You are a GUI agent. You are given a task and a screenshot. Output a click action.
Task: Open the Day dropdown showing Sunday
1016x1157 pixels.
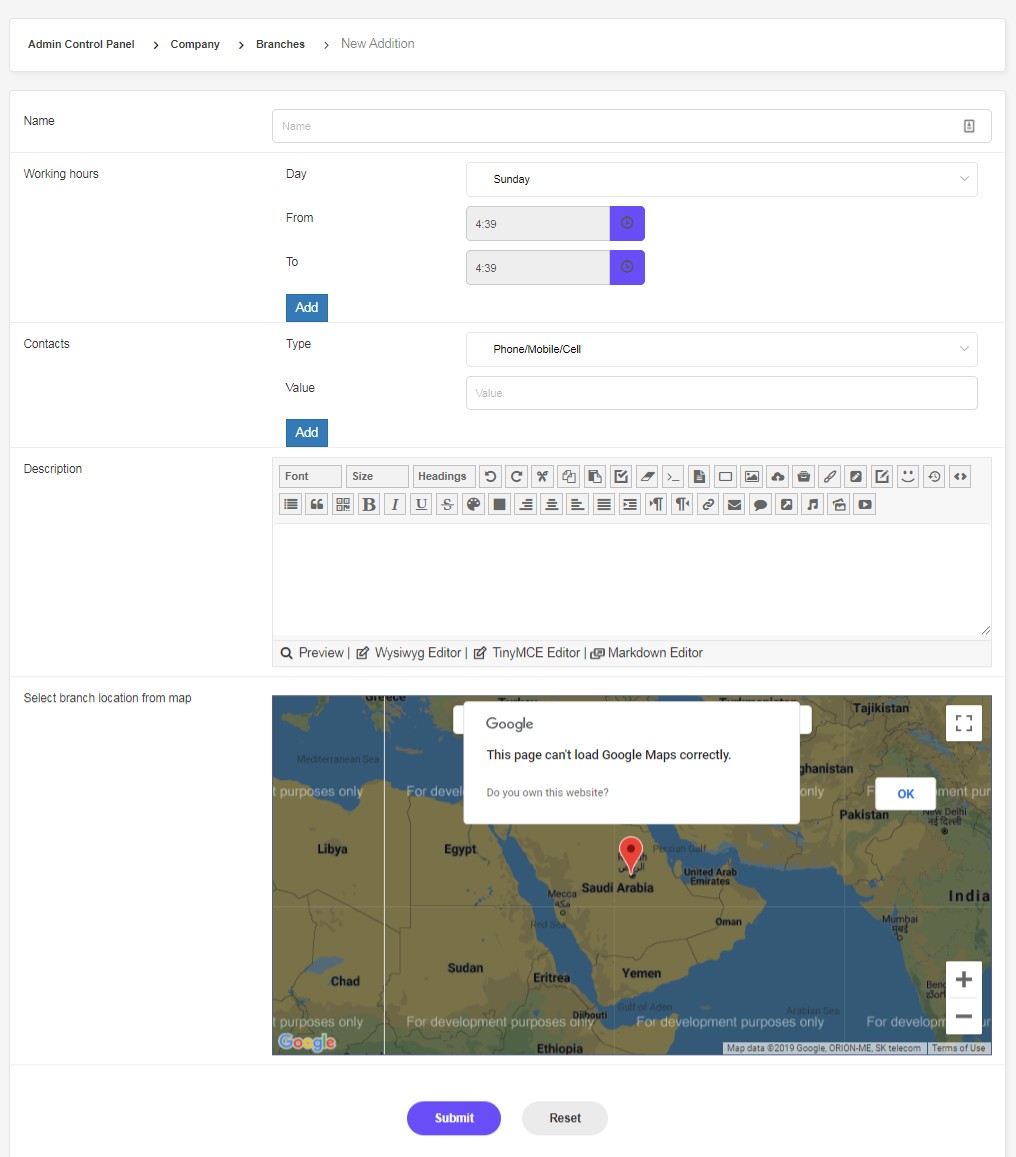pos(722,179)
